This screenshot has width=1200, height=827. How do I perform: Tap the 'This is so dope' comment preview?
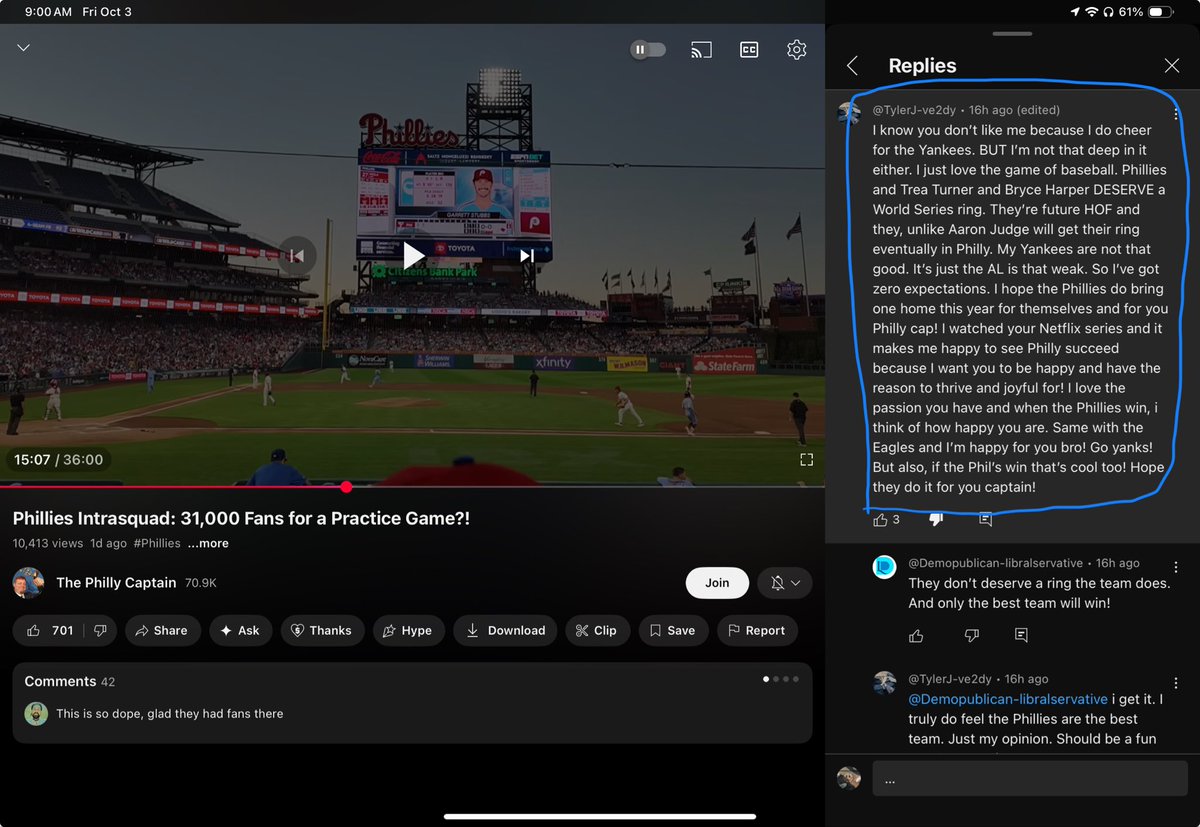coord(169,713)
